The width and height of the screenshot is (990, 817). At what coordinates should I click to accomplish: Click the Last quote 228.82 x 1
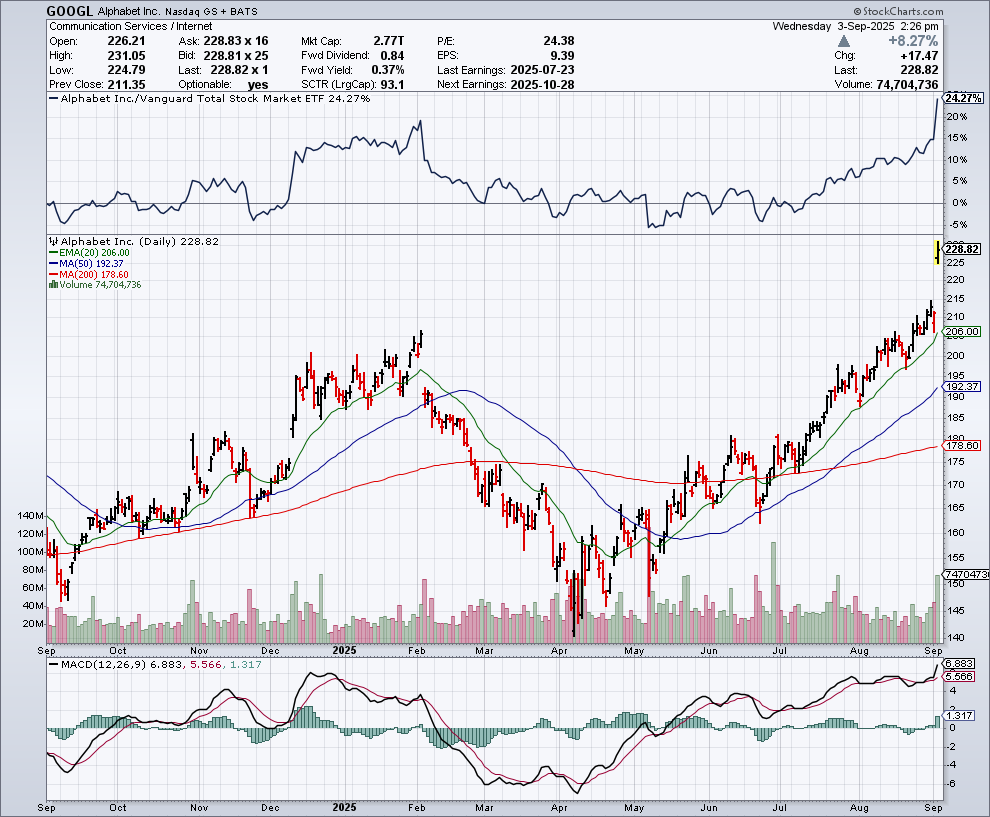coord(239,70)
